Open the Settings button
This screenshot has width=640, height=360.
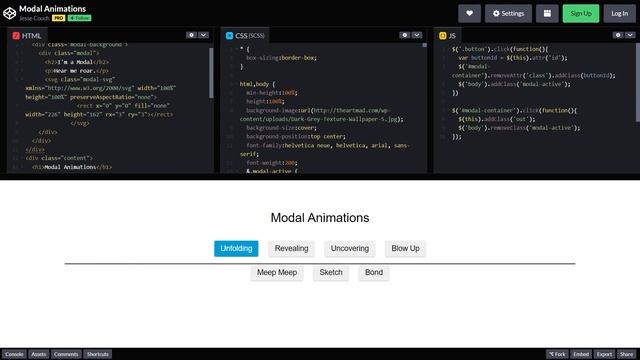point(508,13)
